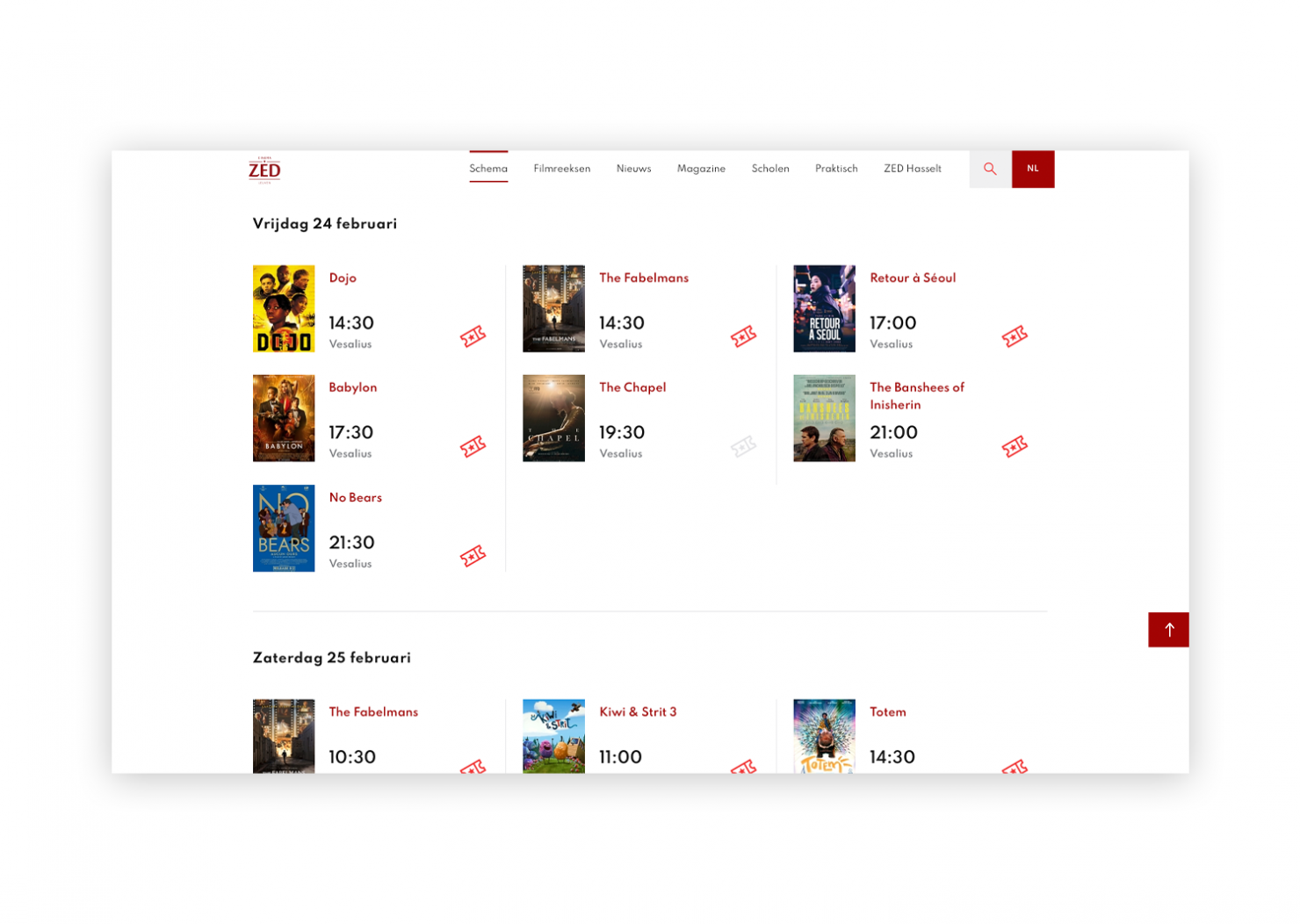Click the Kiwi & Strit 3 poster
Screen dimensions: 1300x924
tap(553, 736)
